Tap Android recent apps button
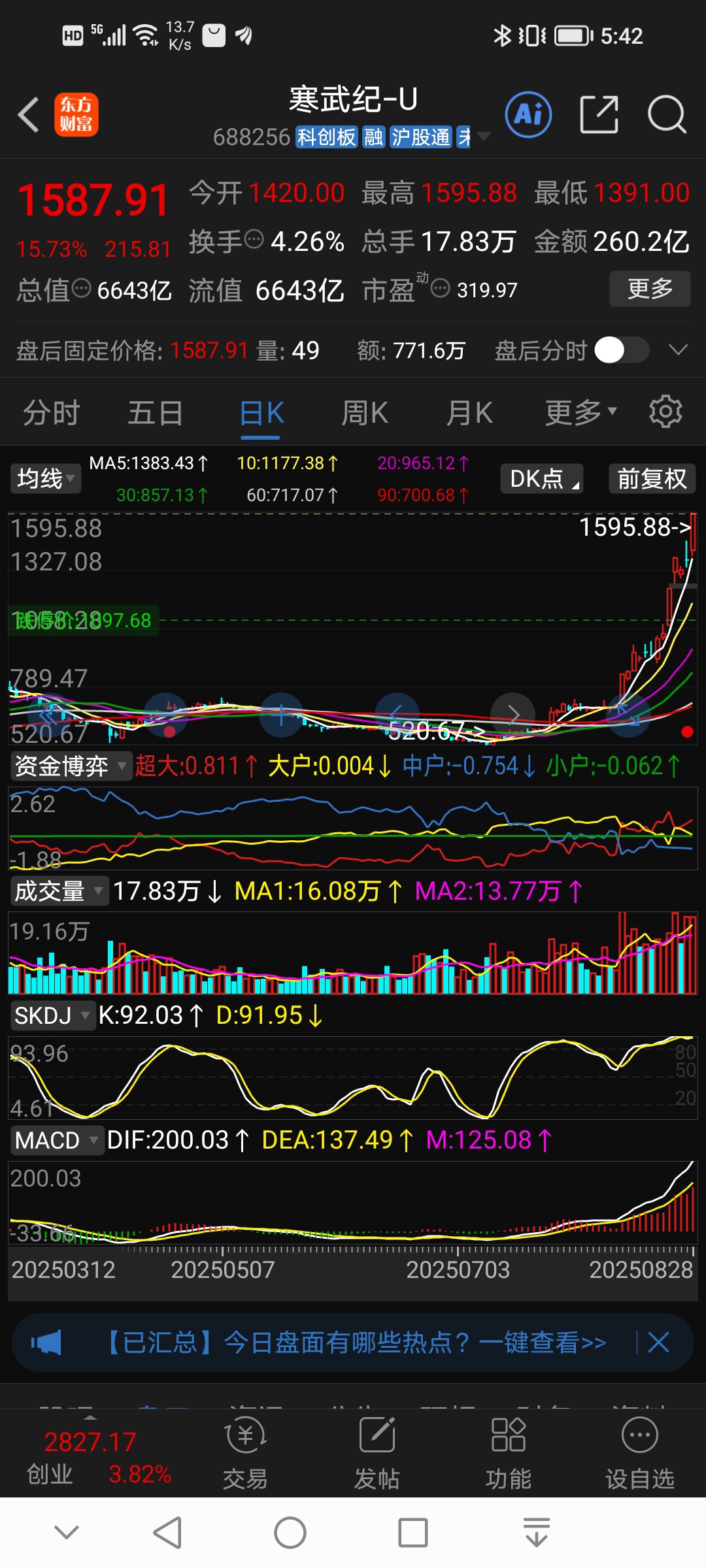The height and width of the screenshot is (1568, 706). [x=413, y=1533]
